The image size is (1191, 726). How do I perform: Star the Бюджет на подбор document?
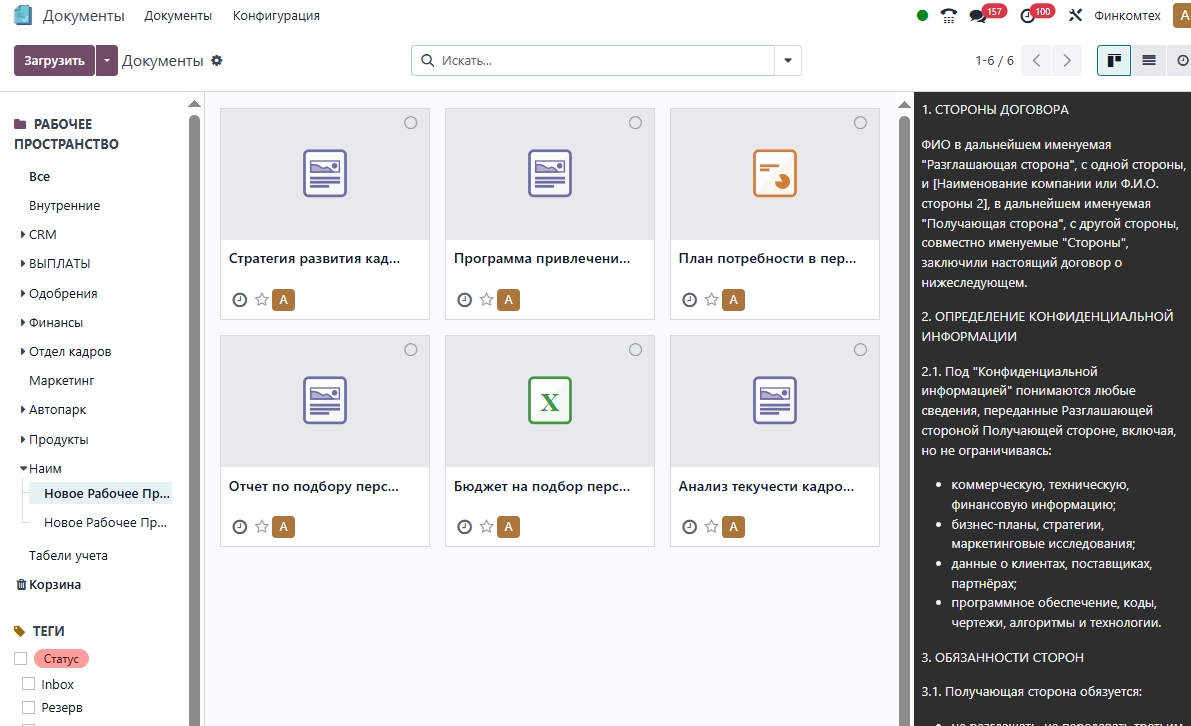point(487,527)
